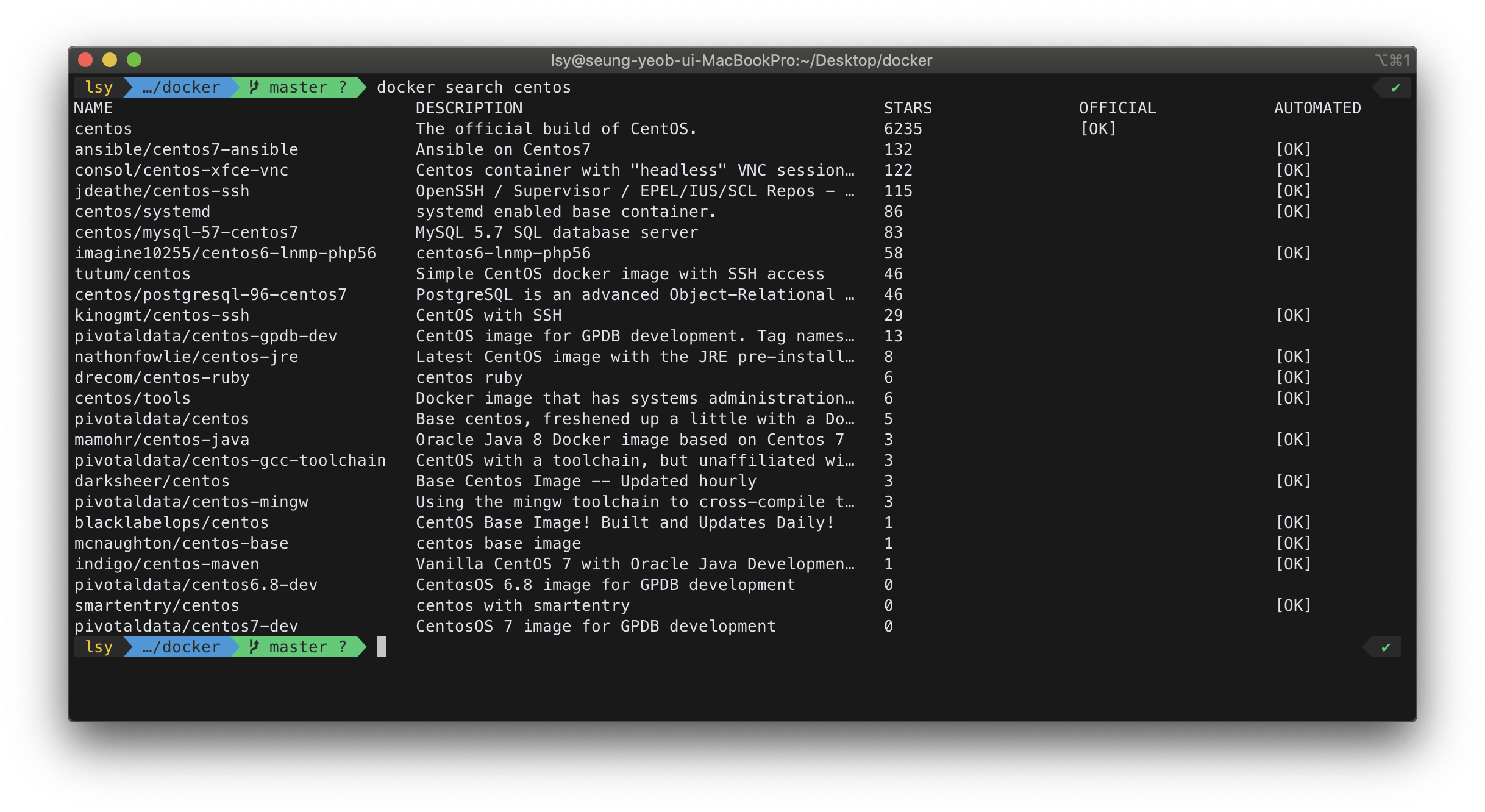Click the jdeathe/centos-ssh image name

tap(162, 191)
